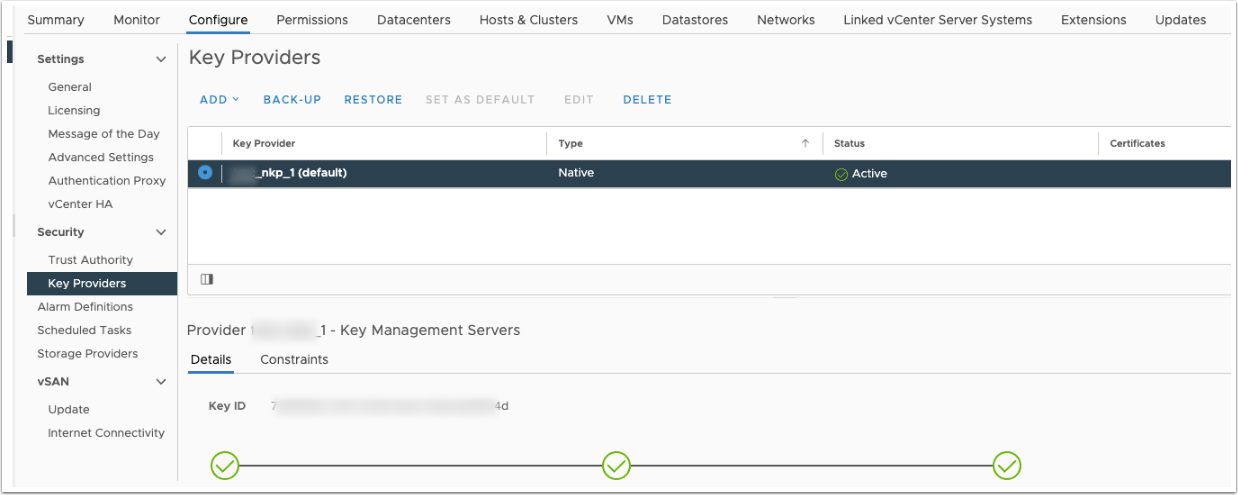Open Authentication Proxy settings
The width and height of the screenshot is (1238, 495).
coord(107,181)
